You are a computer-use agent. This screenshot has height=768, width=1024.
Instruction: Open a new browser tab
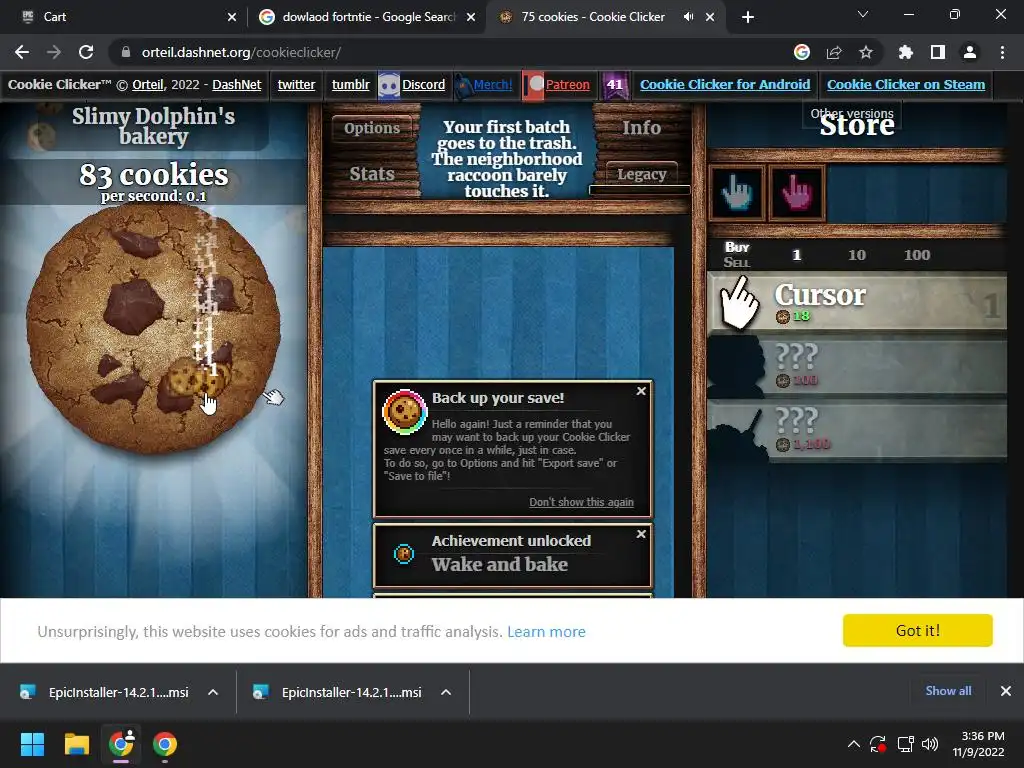[748, 17]
